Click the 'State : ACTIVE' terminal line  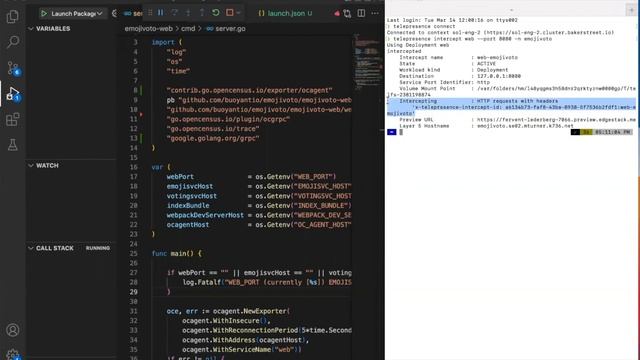tap(447, 64)
